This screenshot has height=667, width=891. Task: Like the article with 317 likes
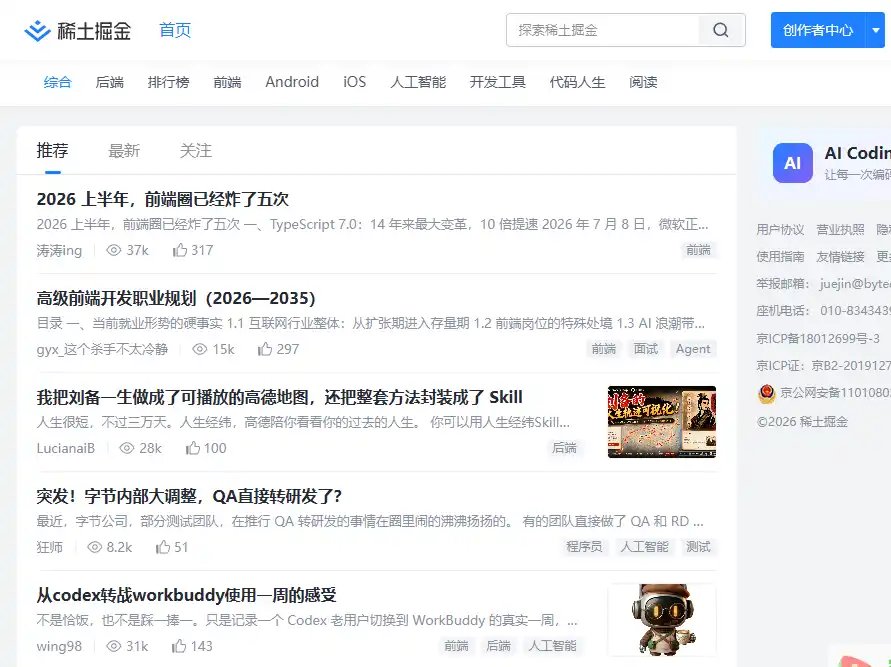(x=180, y=250)
